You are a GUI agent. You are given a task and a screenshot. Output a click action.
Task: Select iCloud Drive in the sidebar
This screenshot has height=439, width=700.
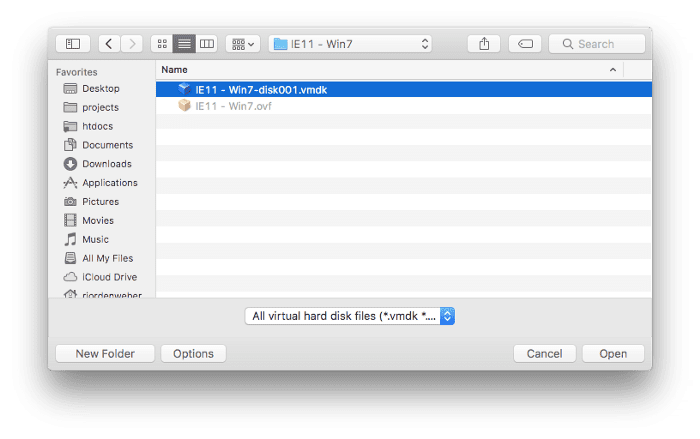pos(109,277)
